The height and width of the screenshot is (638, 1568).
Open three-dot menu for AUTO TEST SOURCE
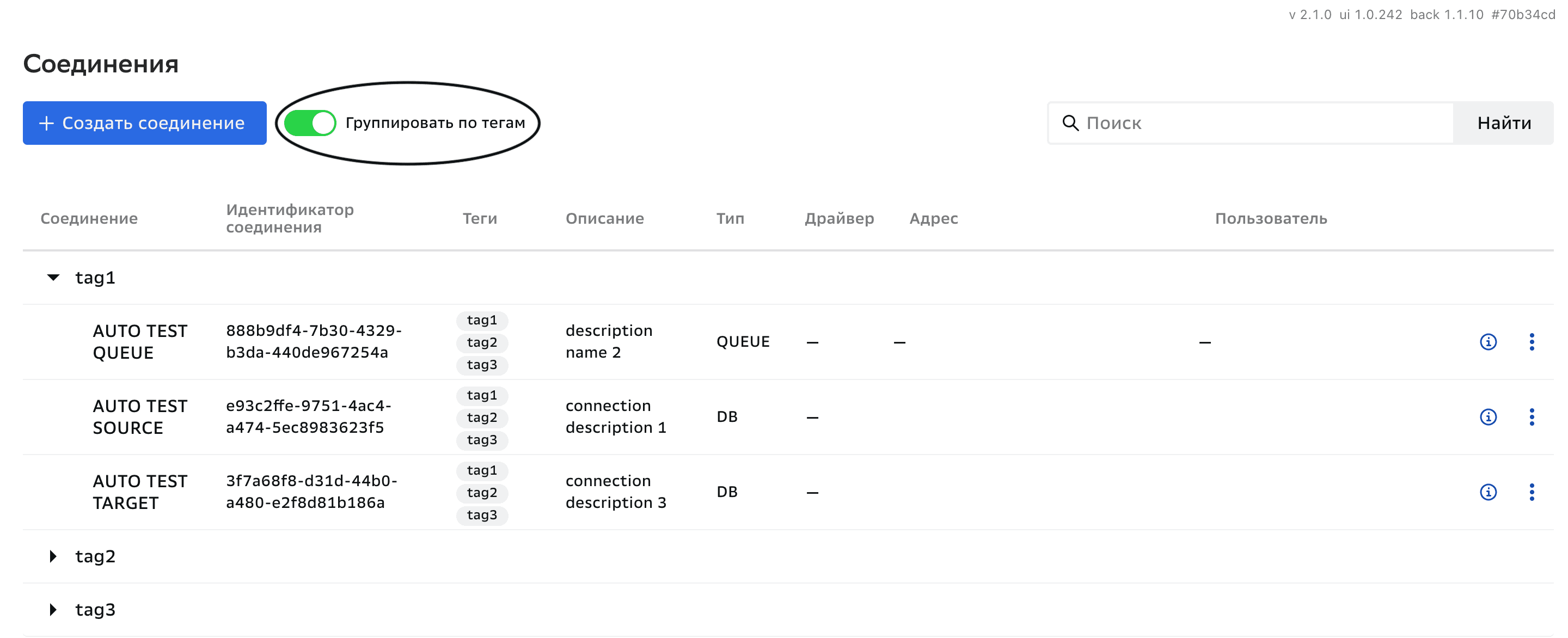[x=1532, y=417]
